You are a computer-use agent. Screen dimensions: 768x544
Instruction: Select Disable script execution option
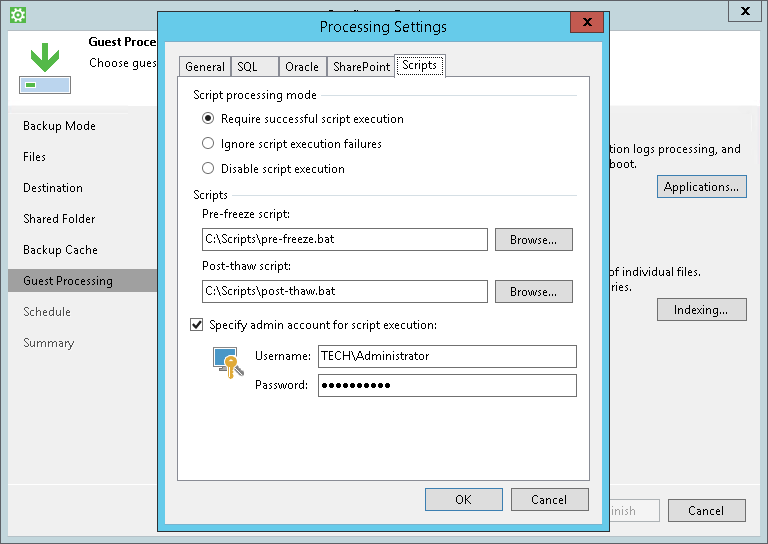[x=208, y=169]
